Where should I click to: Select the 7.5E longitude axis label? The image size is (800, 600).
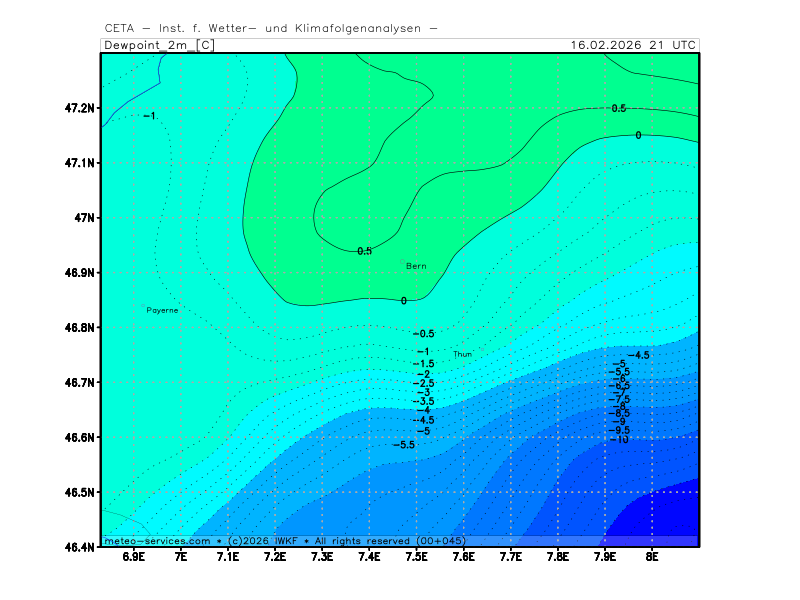(416, 556)
